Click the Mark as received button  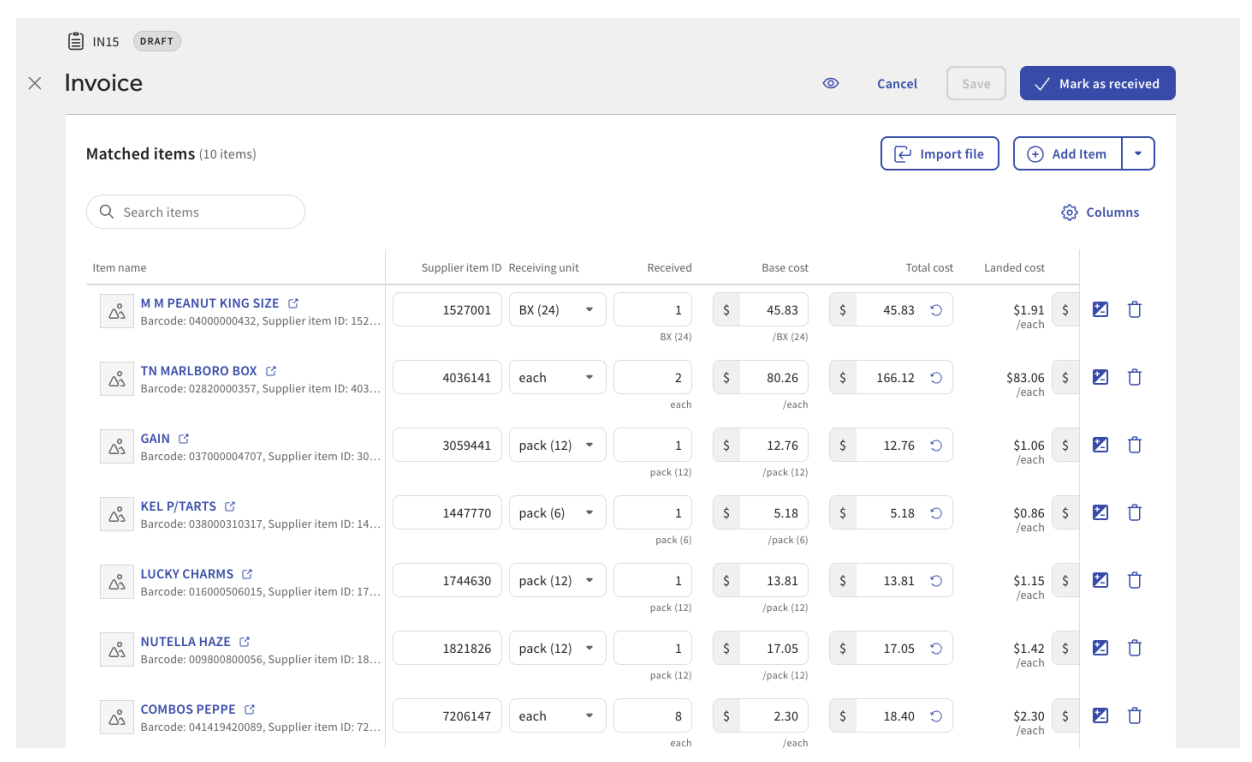pyautogui.click(x=1097, y=84)
